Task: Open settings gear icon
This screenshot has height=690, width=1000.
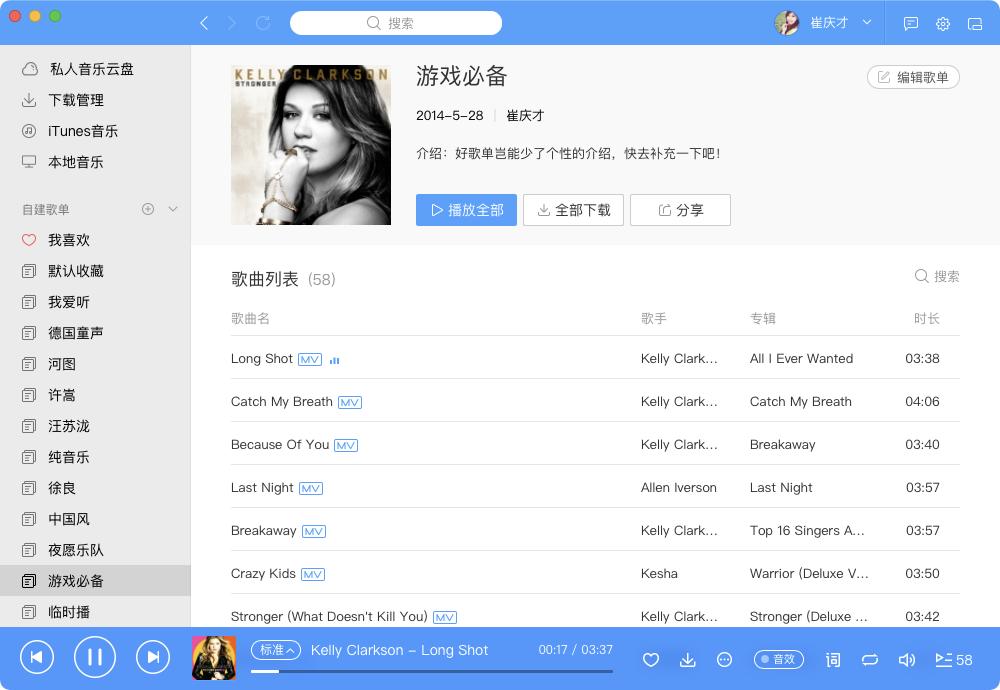Action: [943, 24]
